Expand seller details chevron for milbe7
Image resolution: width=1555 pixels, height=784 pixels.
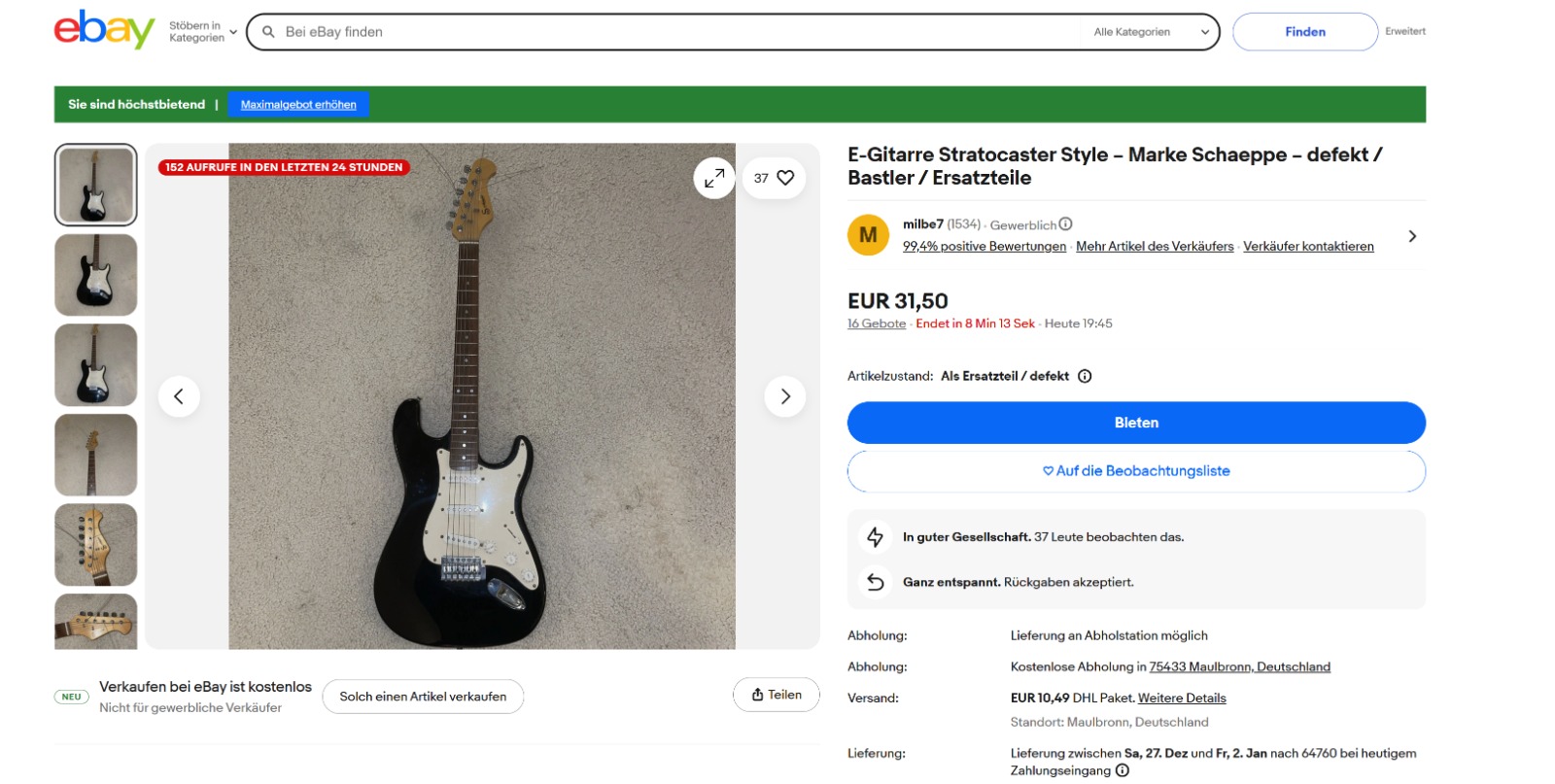click(x=1412, y=236)
